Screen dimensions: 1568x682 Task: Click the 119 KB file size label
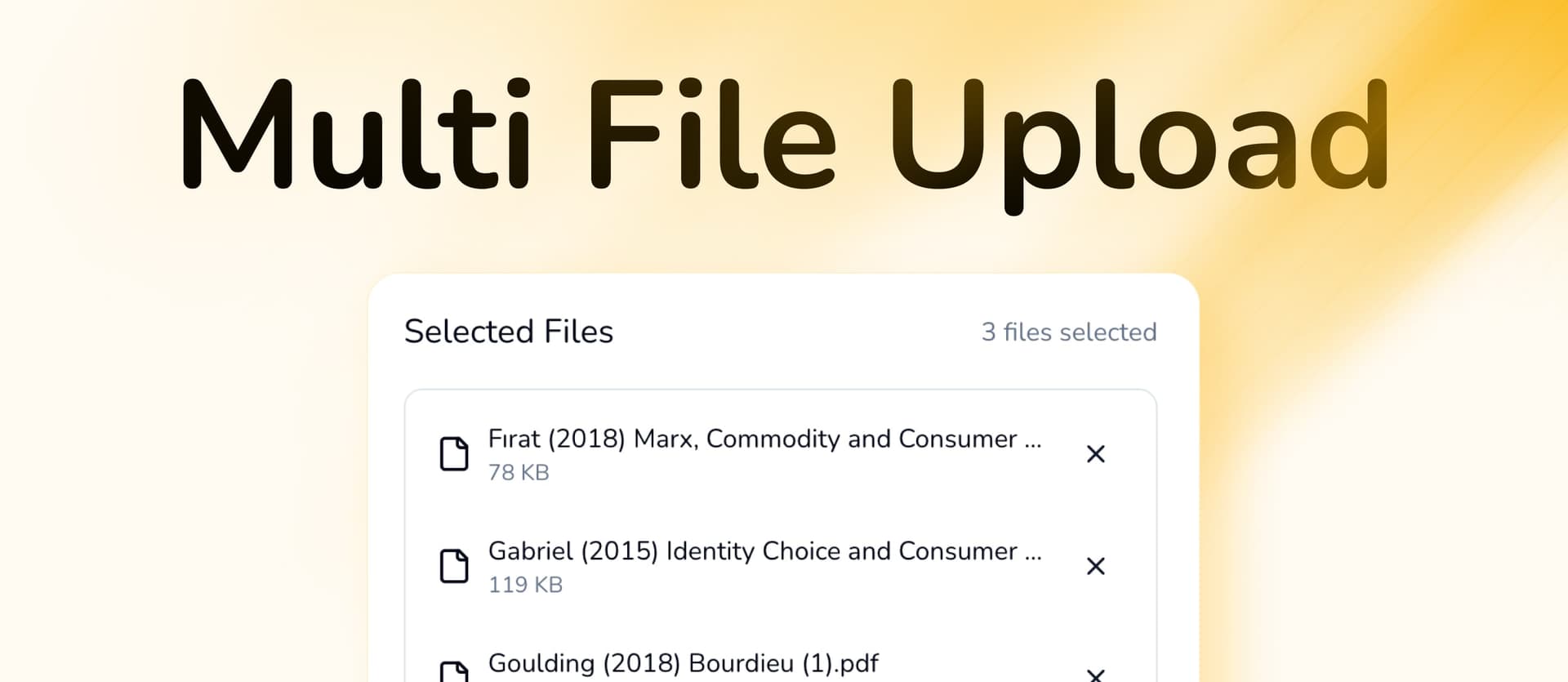click(x=525, y=585)
